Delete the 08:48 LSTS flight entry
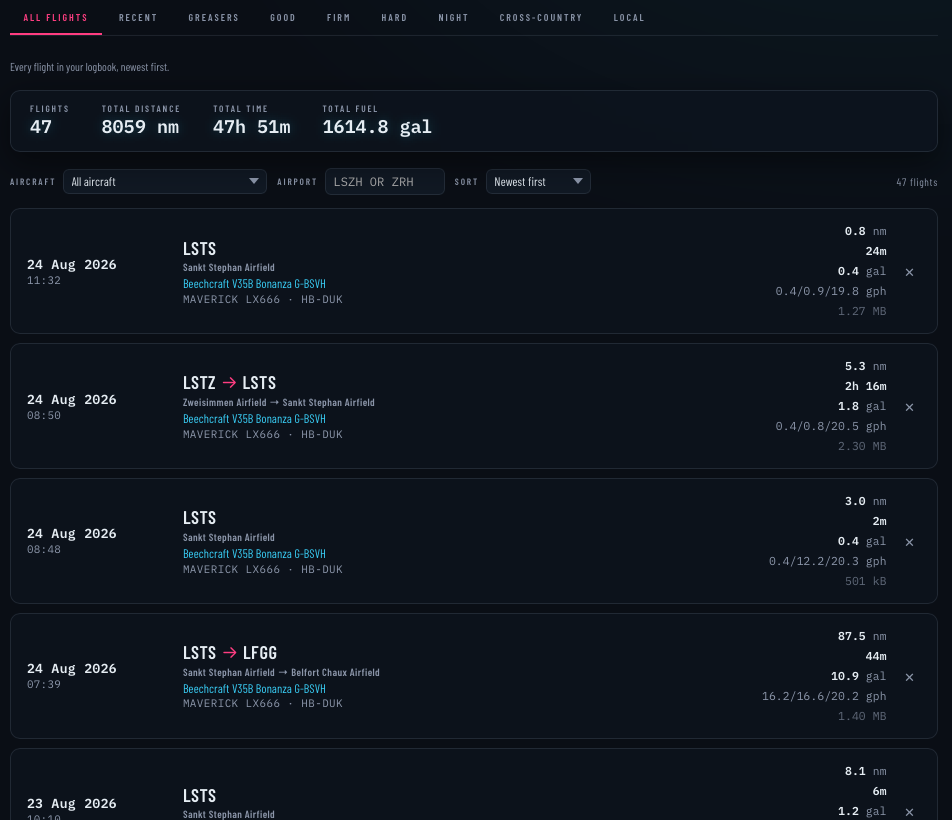The width and height of the screenshot is (952, 820). (909, 542)
